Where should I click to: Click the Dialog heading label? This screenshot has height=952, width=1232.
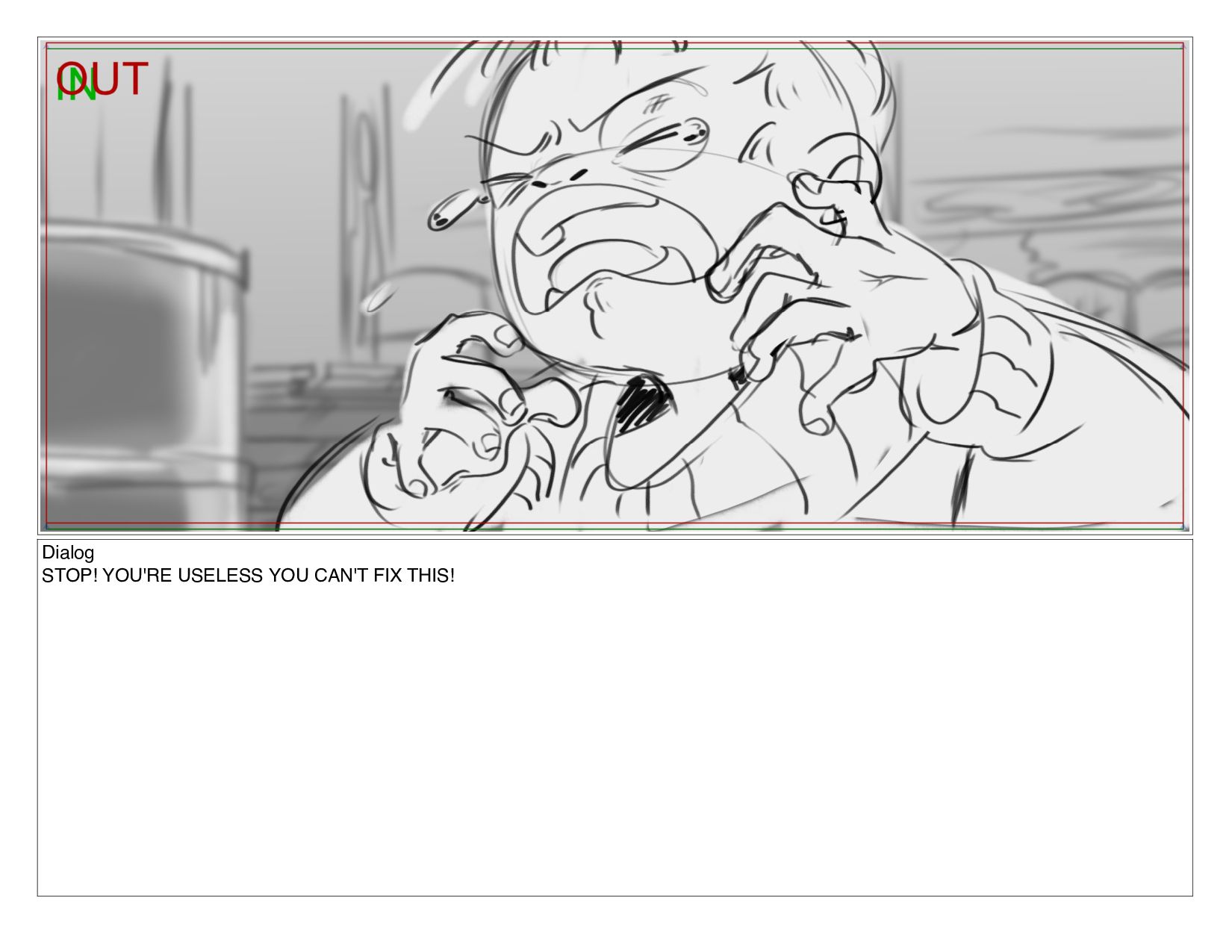68,553
